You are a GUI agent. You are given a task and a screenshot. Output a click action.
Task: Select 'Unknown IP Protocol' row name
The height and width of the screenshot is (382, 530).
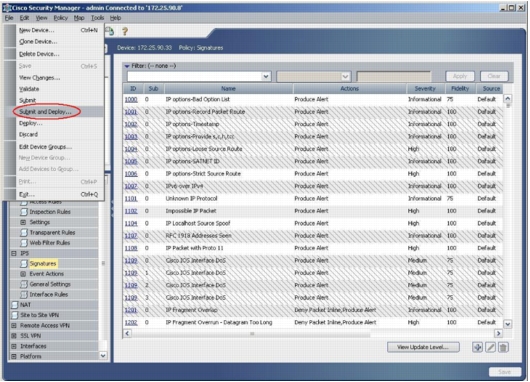point(191,198)
